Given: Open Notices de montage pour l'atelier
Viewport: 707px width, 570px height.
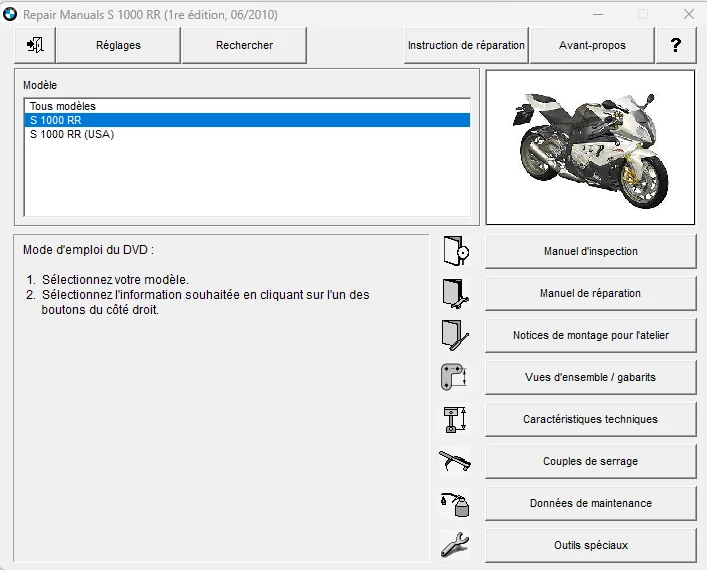Looking at the screenshot, I should tap(591, 335).
